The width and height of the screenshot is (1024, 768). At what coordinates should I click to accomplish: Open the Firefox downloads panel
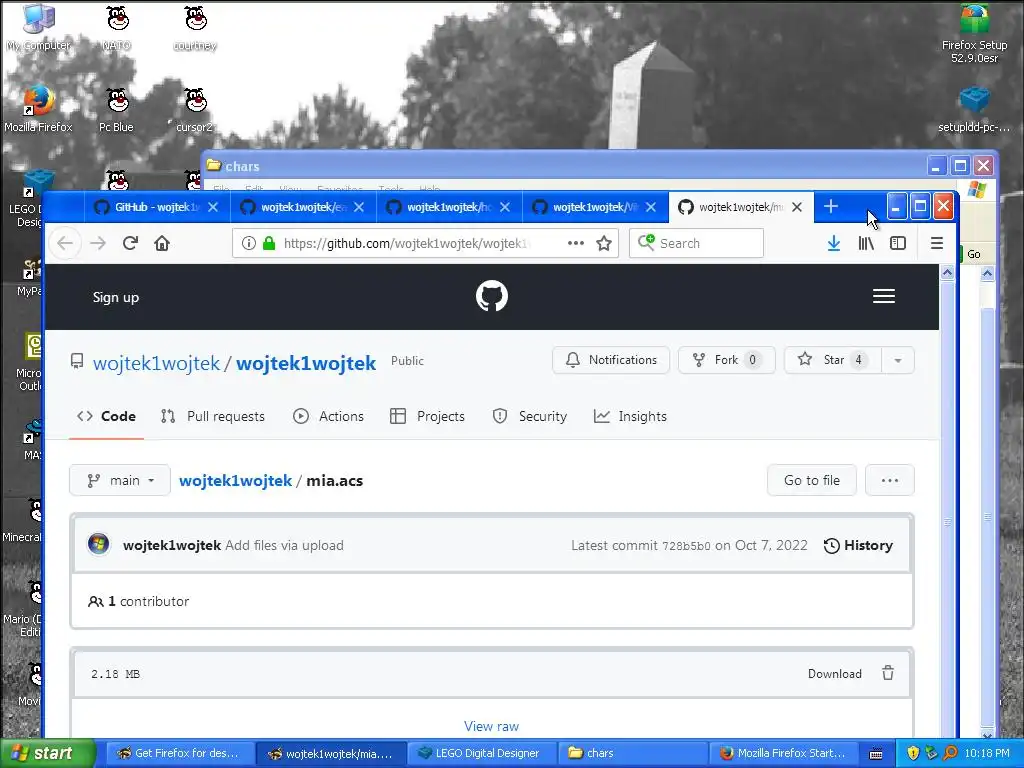834,244
